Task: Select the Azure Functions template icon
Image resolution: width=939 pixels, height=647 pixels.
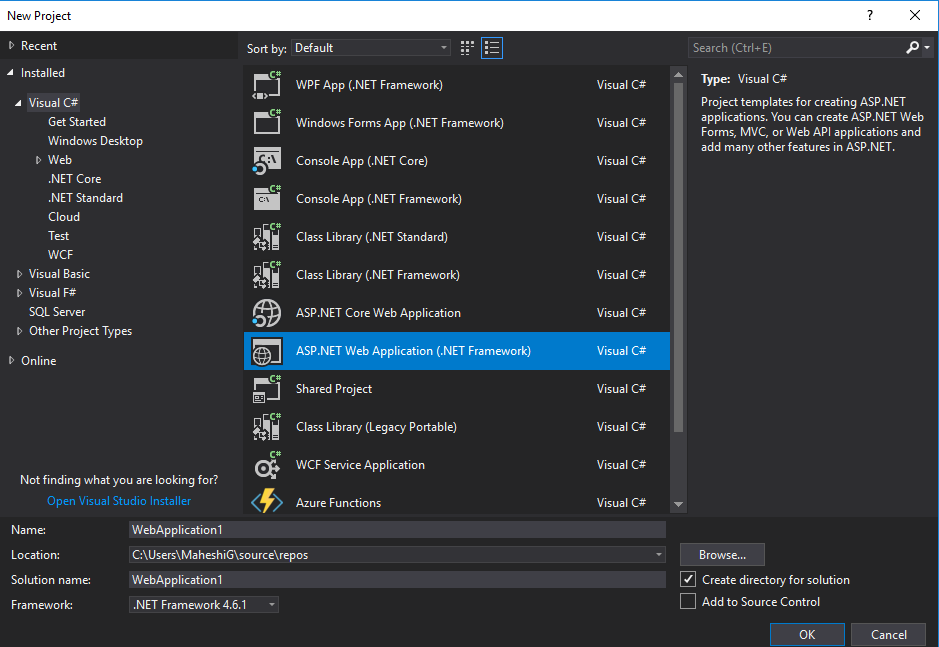Action: [266, 502]
